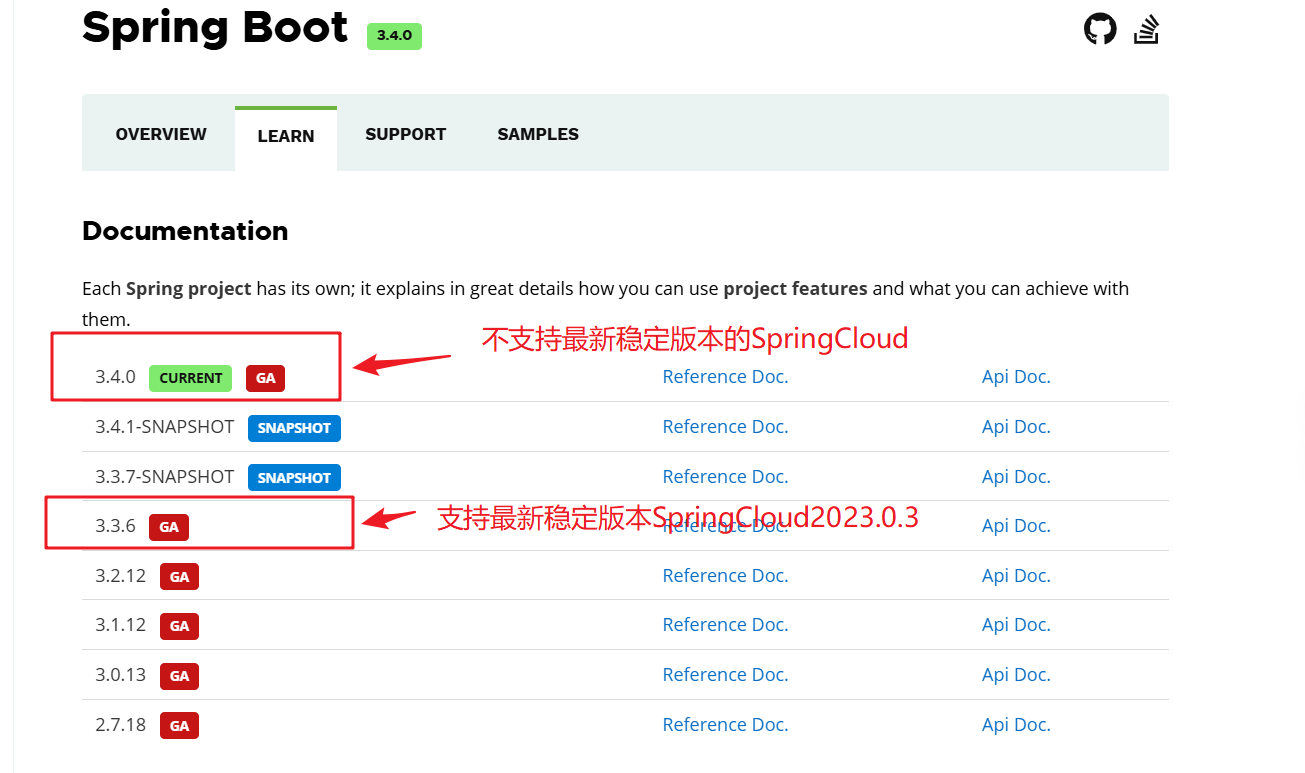Click the bold words 'Spring project'

click(x=188, y=289)
